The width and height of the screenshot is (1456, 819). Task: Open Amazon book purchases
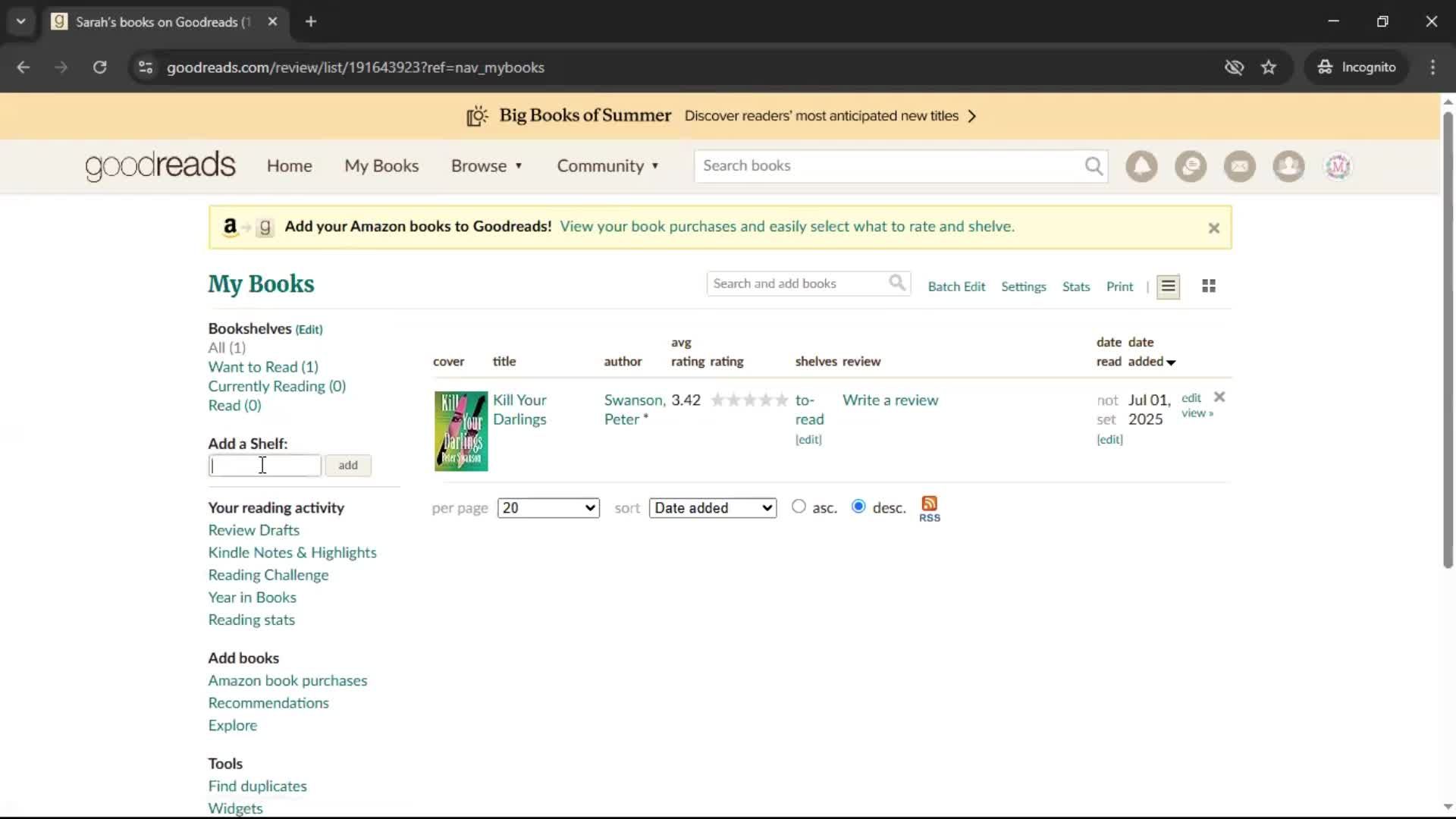coord(287,681)
